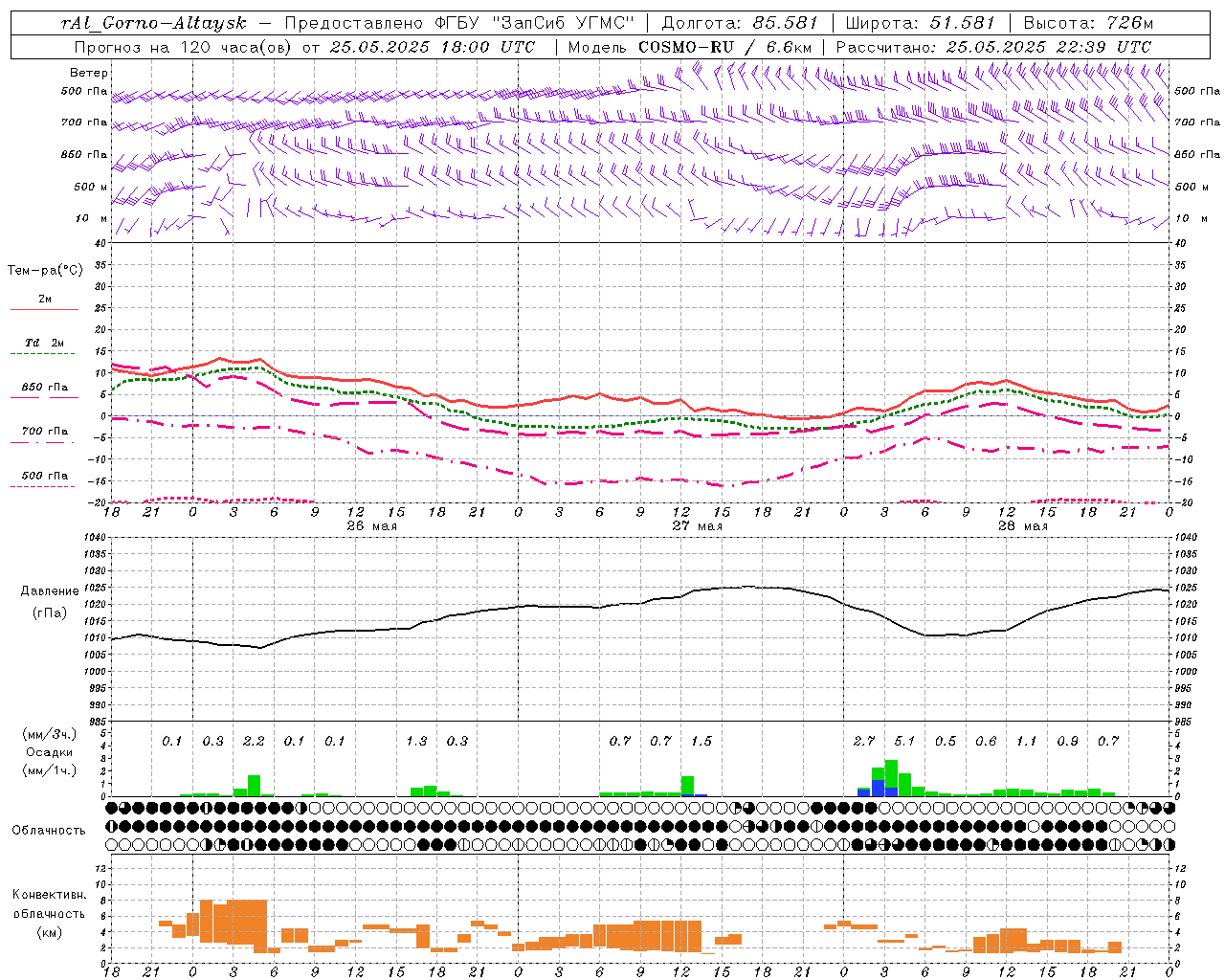Click the tallest green precipitation bar
The height and width of the screenshot is (980, 1225).
point(891,778)
